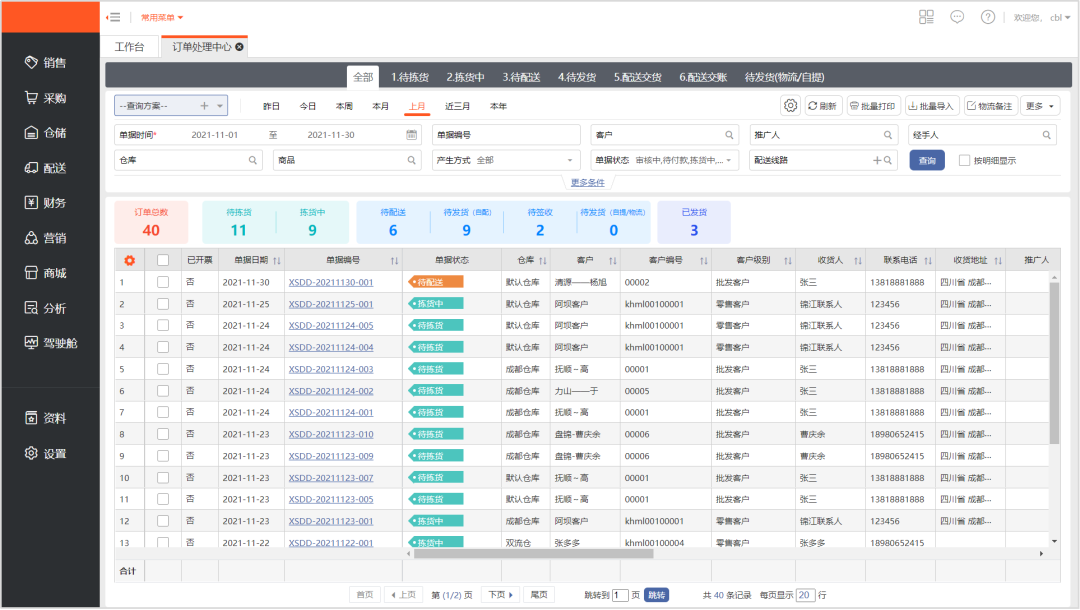
Task: Click the table's horizontal scrollbar
Action: pos(534,553)
